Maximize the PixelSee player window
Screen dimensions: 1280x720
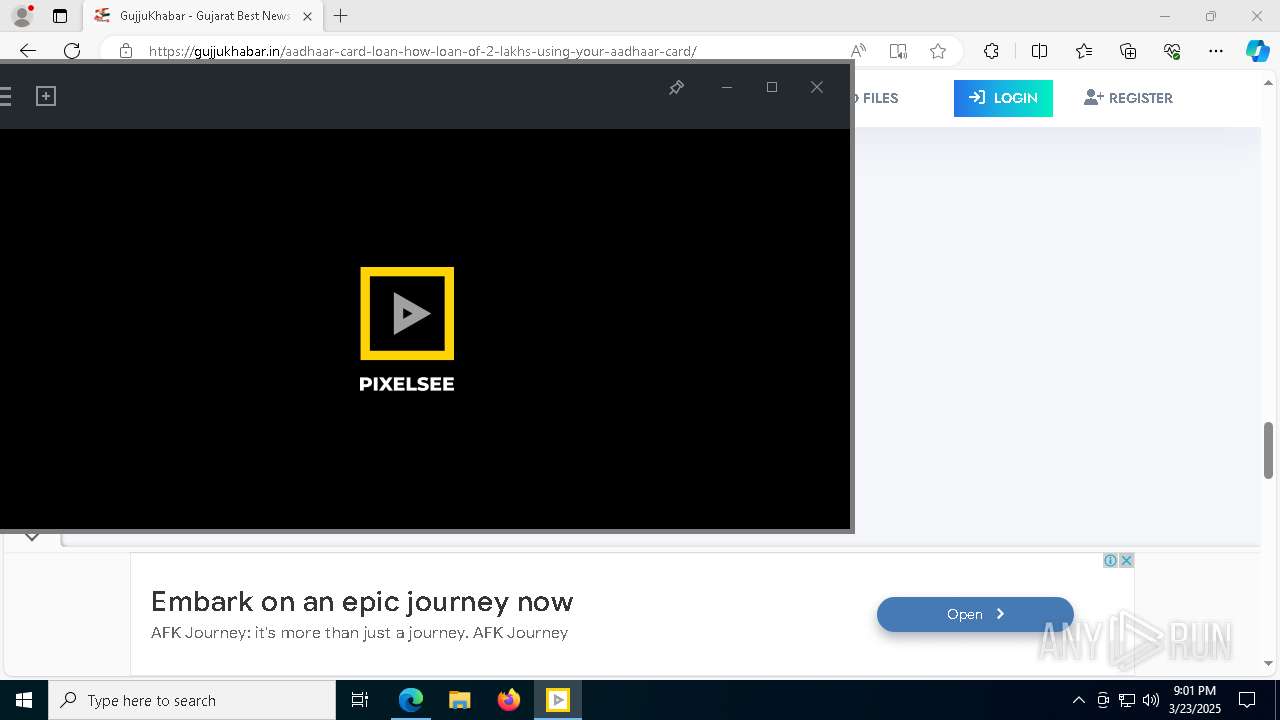(772, 87)
